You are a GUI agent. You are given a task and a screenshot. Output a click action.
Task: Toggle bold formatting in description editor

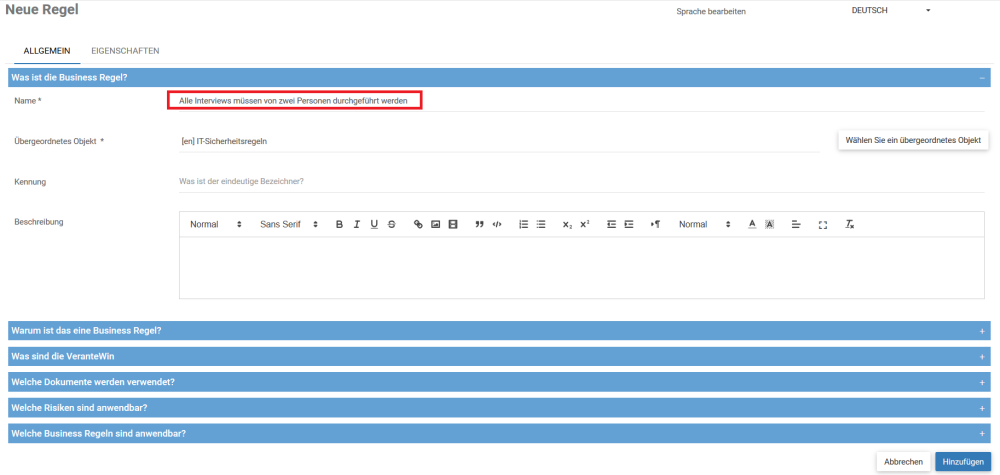pyautogui.click(x=339, y=224)
